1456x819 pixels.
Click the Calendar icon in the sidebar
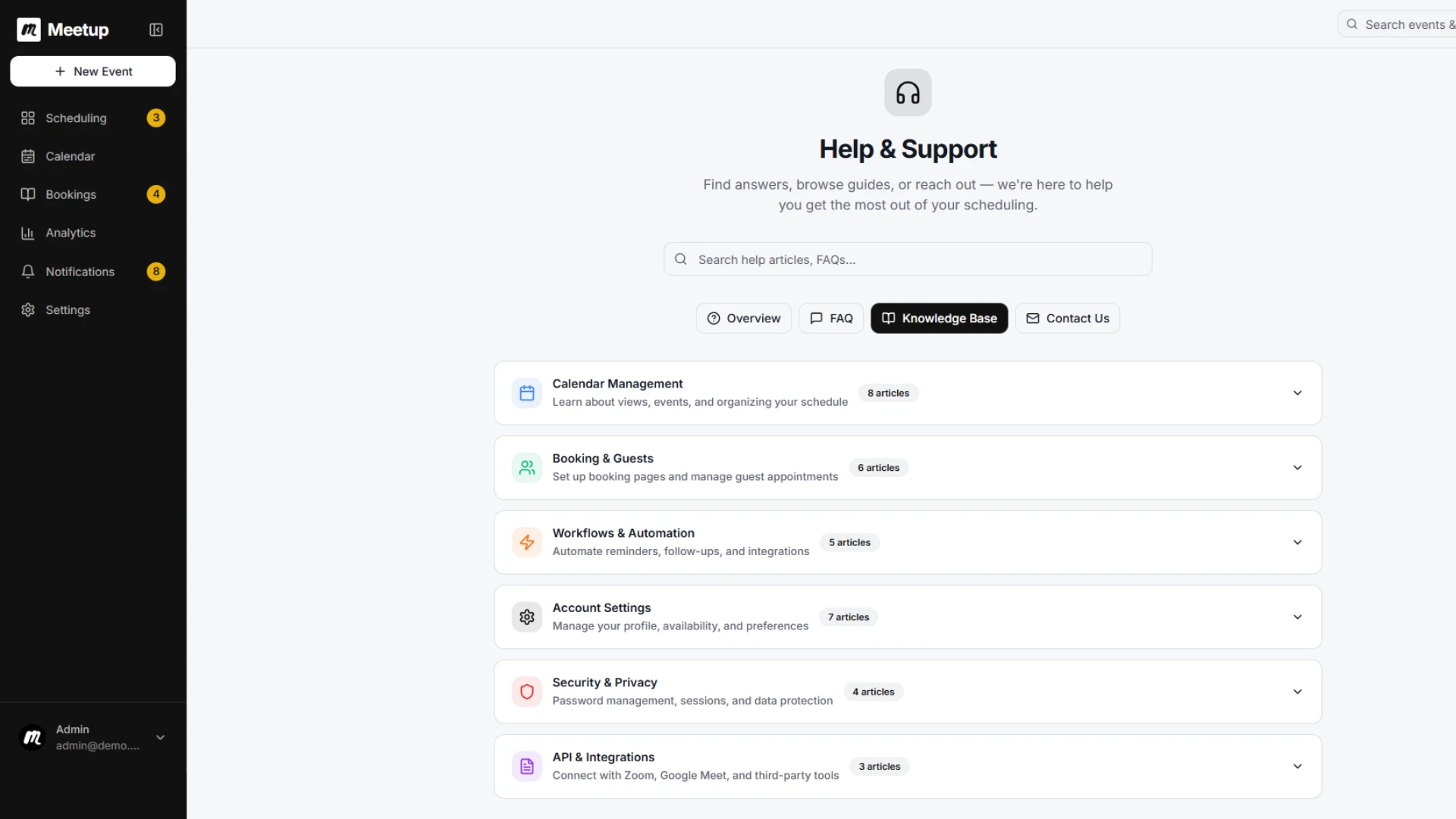pyautogui.click(x=28, y=156)
